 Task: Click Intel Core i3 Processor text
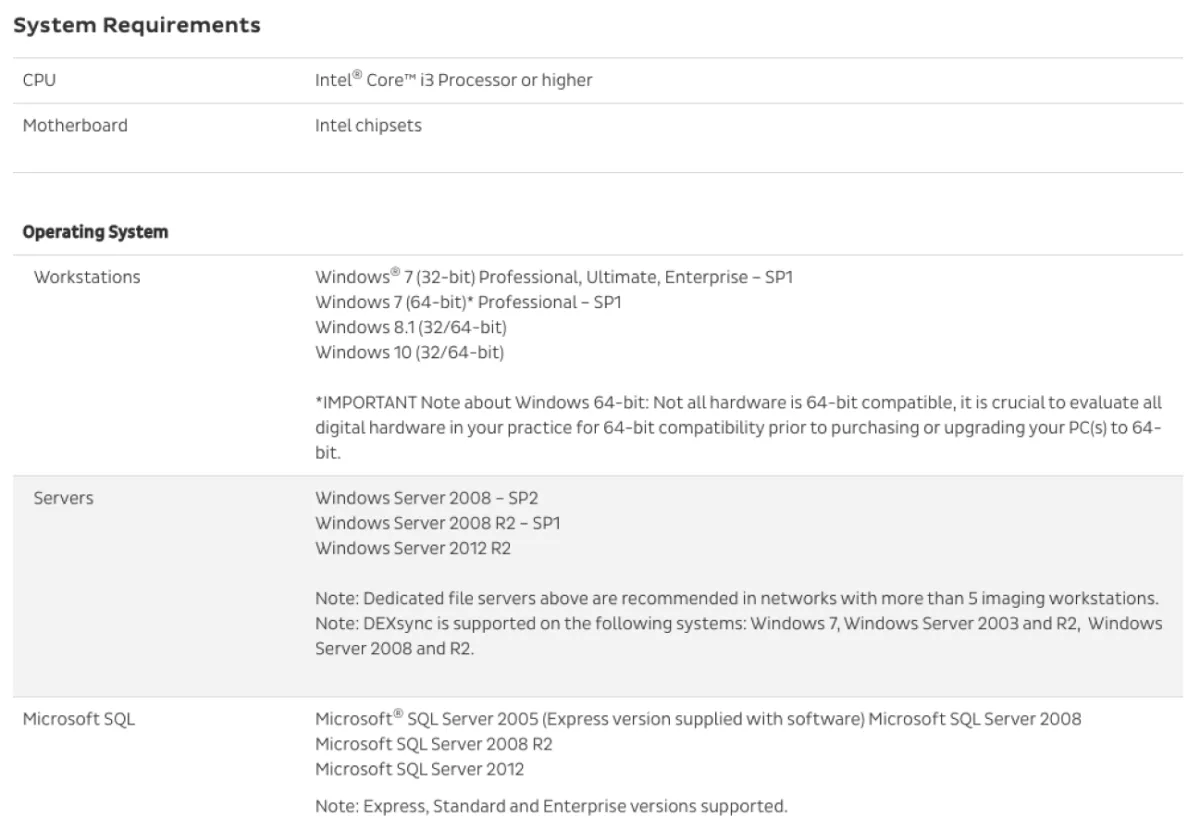point(454,80)
